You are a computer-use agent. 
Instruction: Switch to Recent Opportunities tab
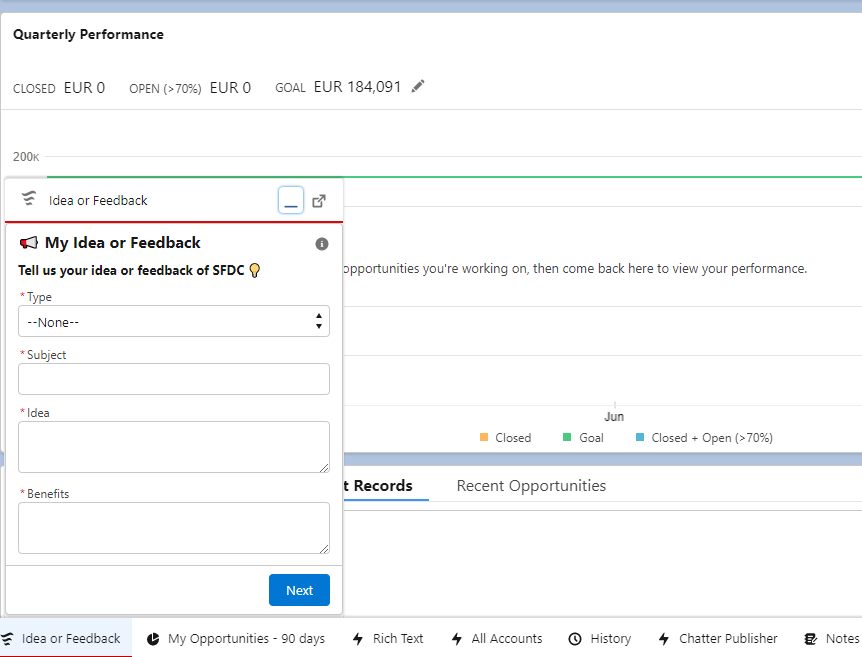[531, 486]
